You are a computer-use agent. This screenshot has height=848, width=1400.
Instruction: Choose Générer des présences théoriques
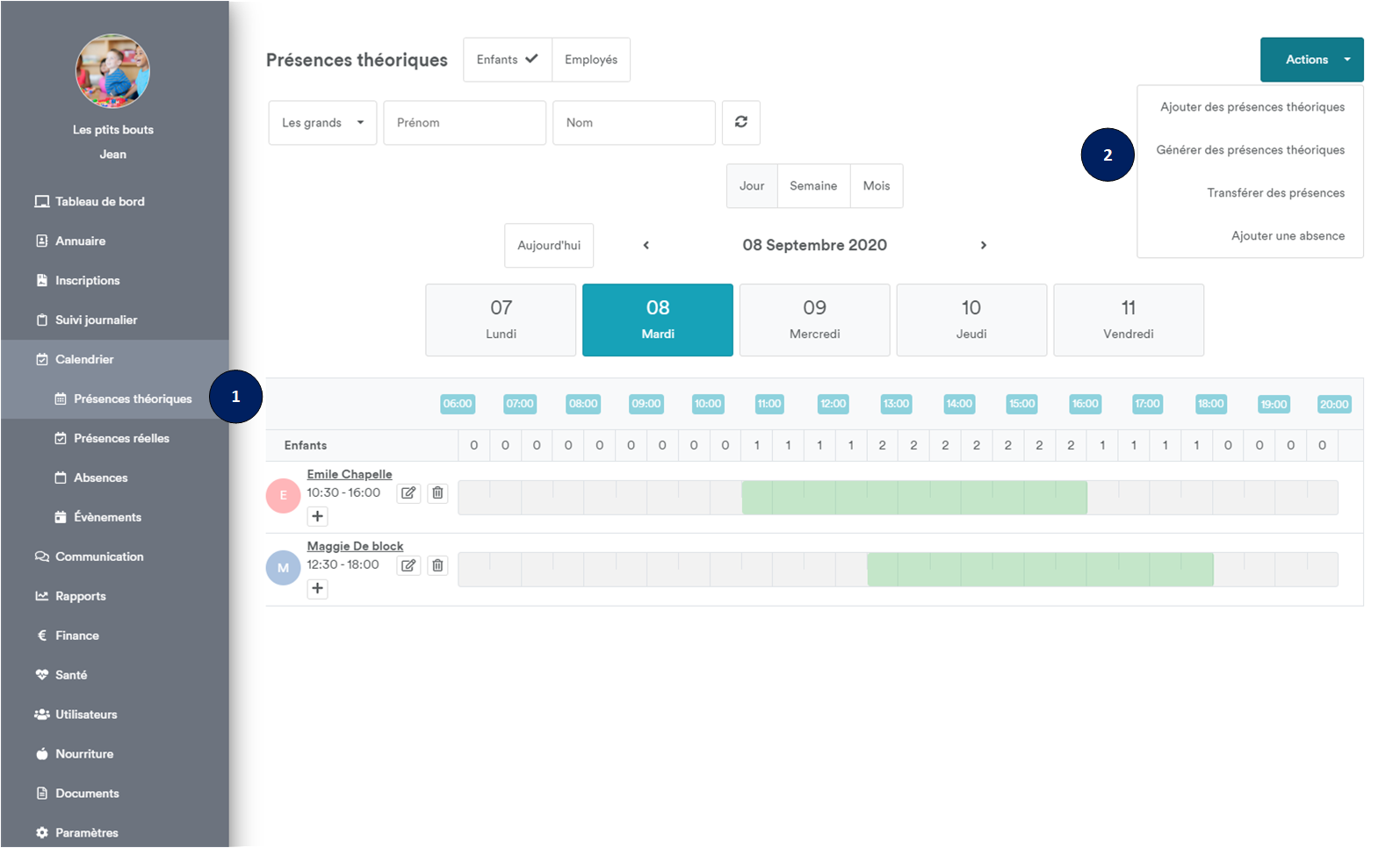[1250, 150]
